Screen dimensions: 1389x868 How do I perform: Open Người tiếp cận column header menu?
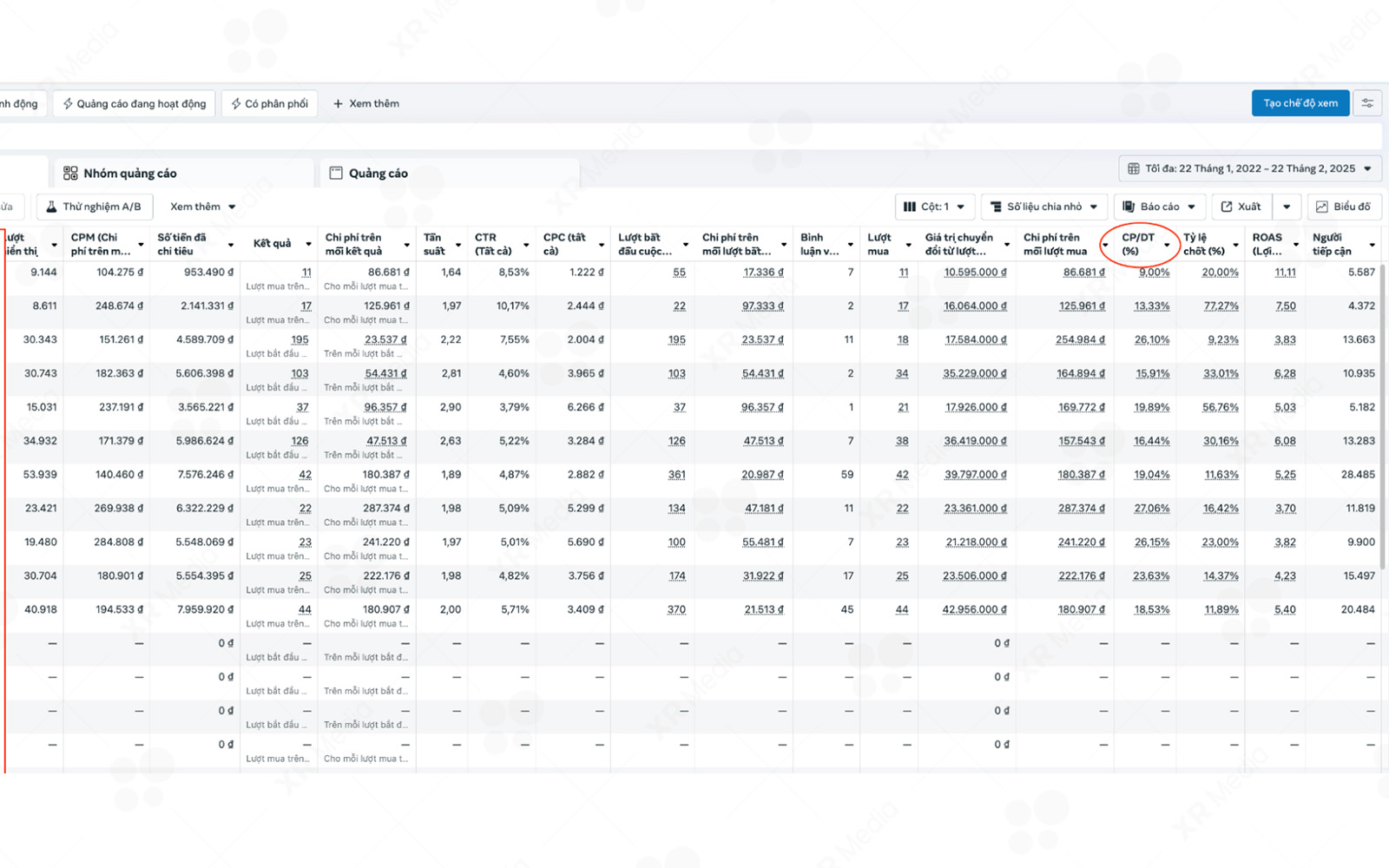coord(1372,245)
